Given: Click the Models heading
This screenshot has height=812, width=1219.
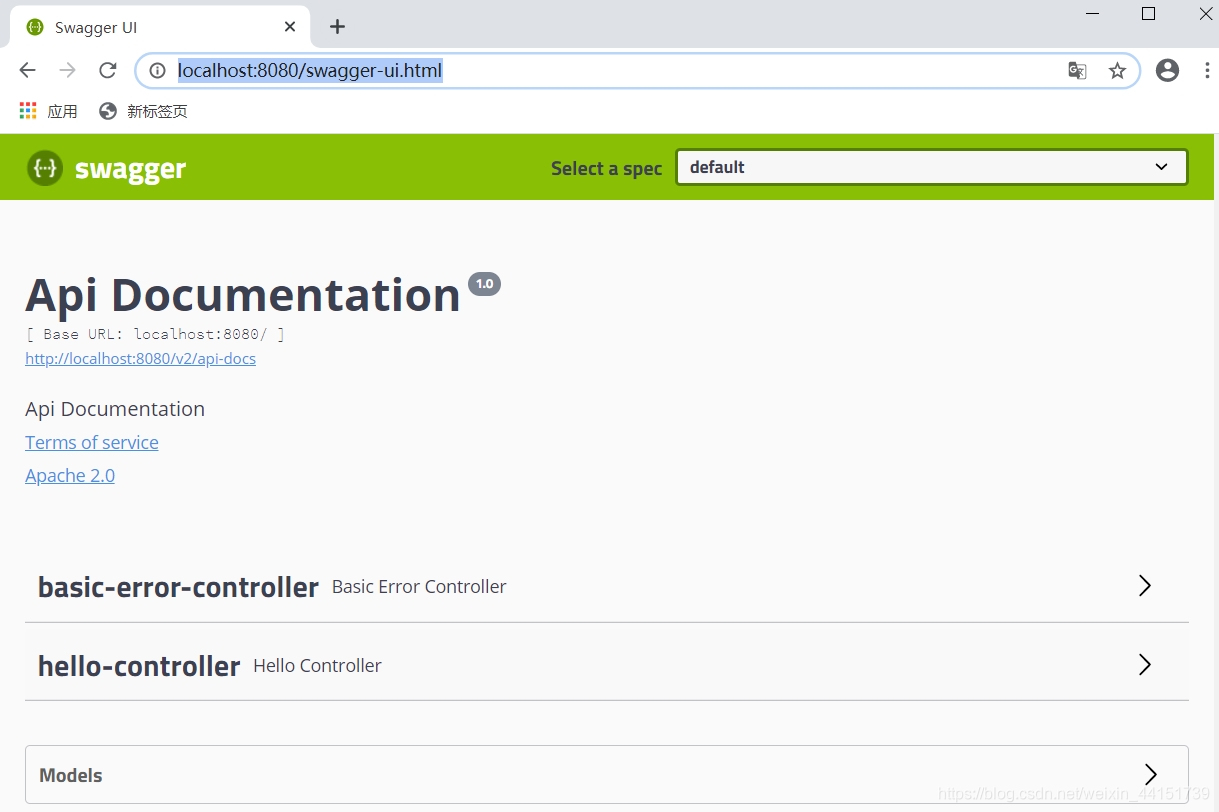Looking at the screenshot, I should click(71, 775).
